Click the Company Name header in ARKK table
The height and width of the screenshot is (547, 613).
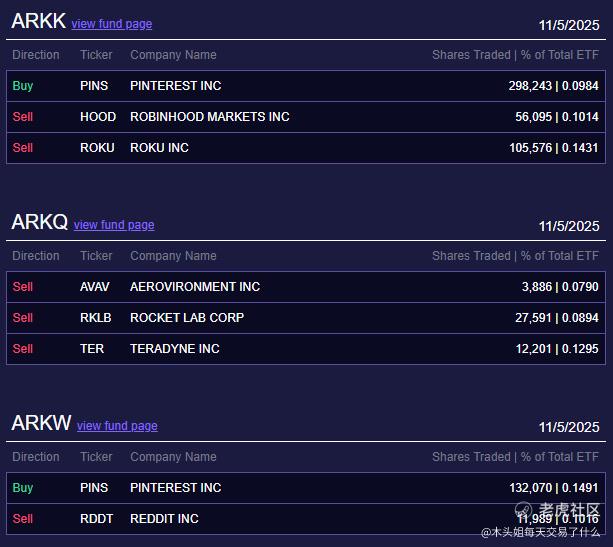coord(173,55)
